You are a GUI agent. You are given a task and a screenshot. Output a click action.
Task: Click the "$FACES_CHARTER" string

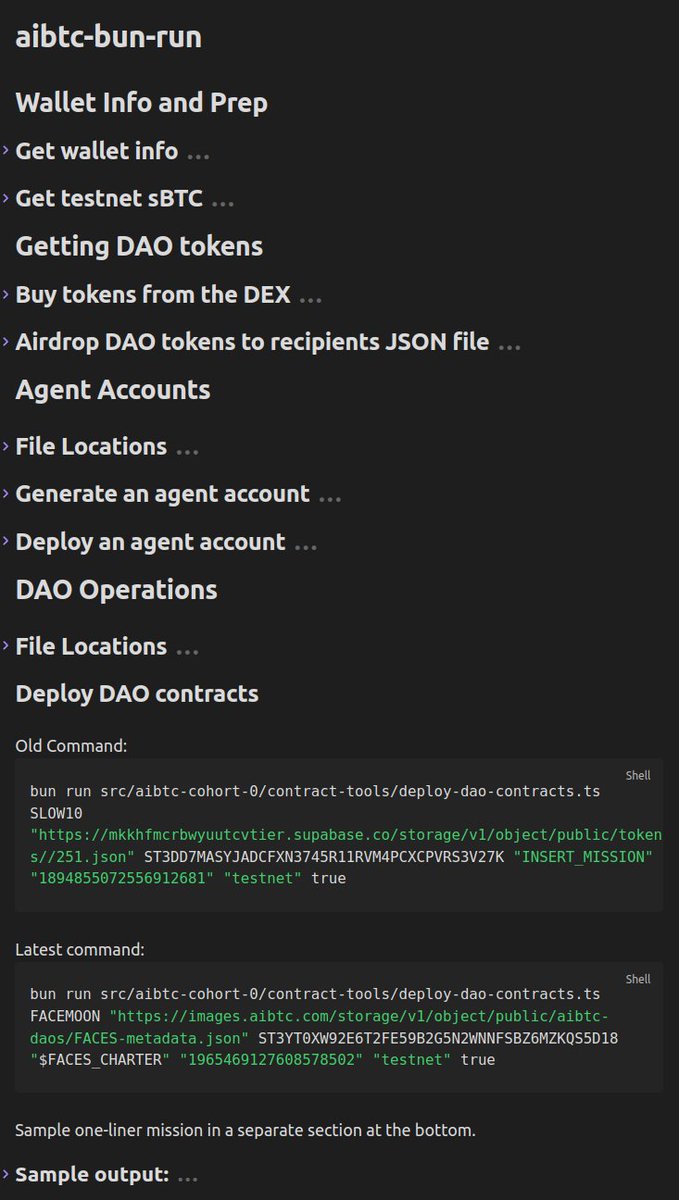pyautogui.click(x=100, y=1059)
